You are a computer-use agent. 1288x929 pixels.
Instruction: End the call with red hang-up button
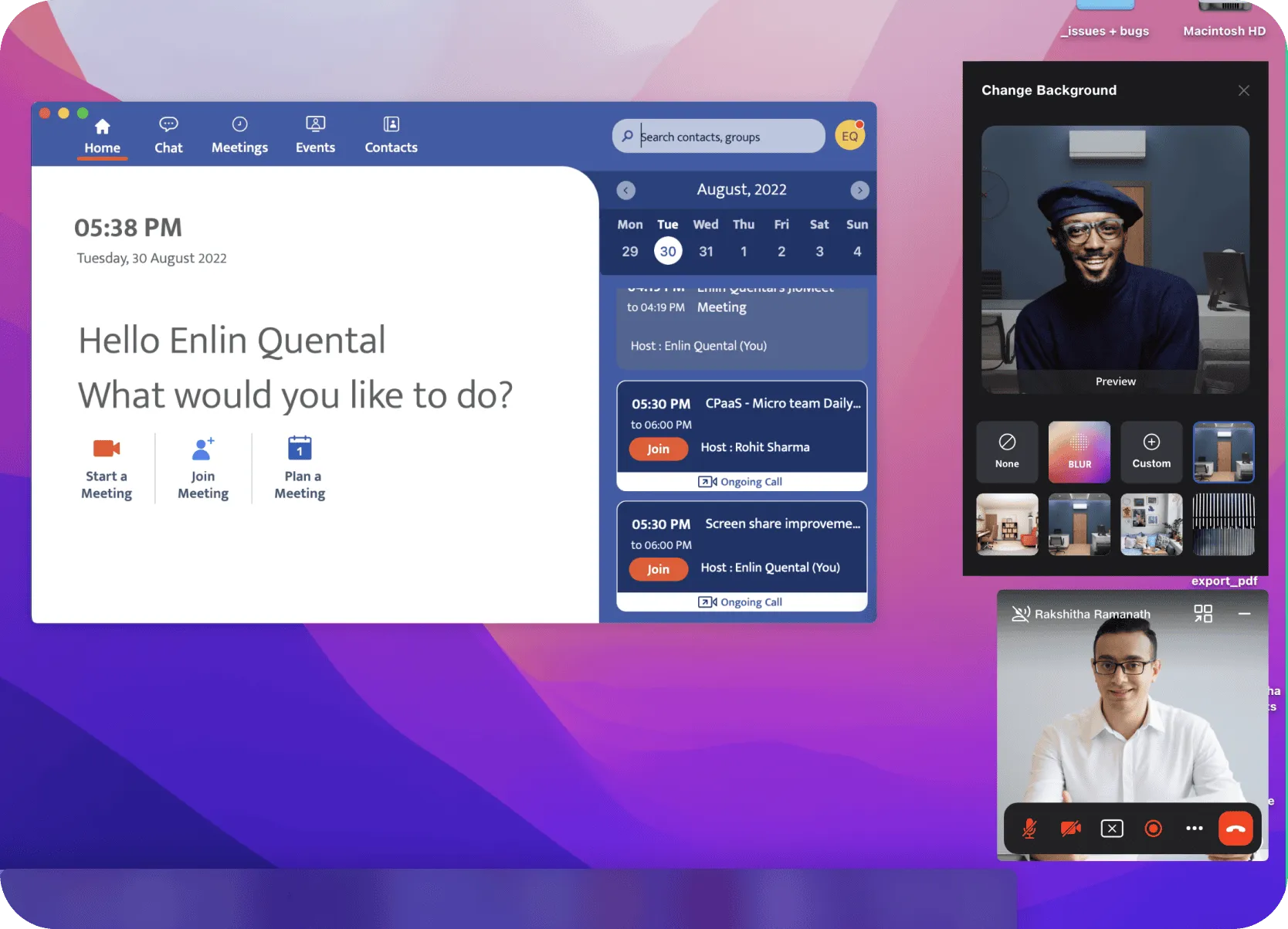click(x=1235, y=829)
